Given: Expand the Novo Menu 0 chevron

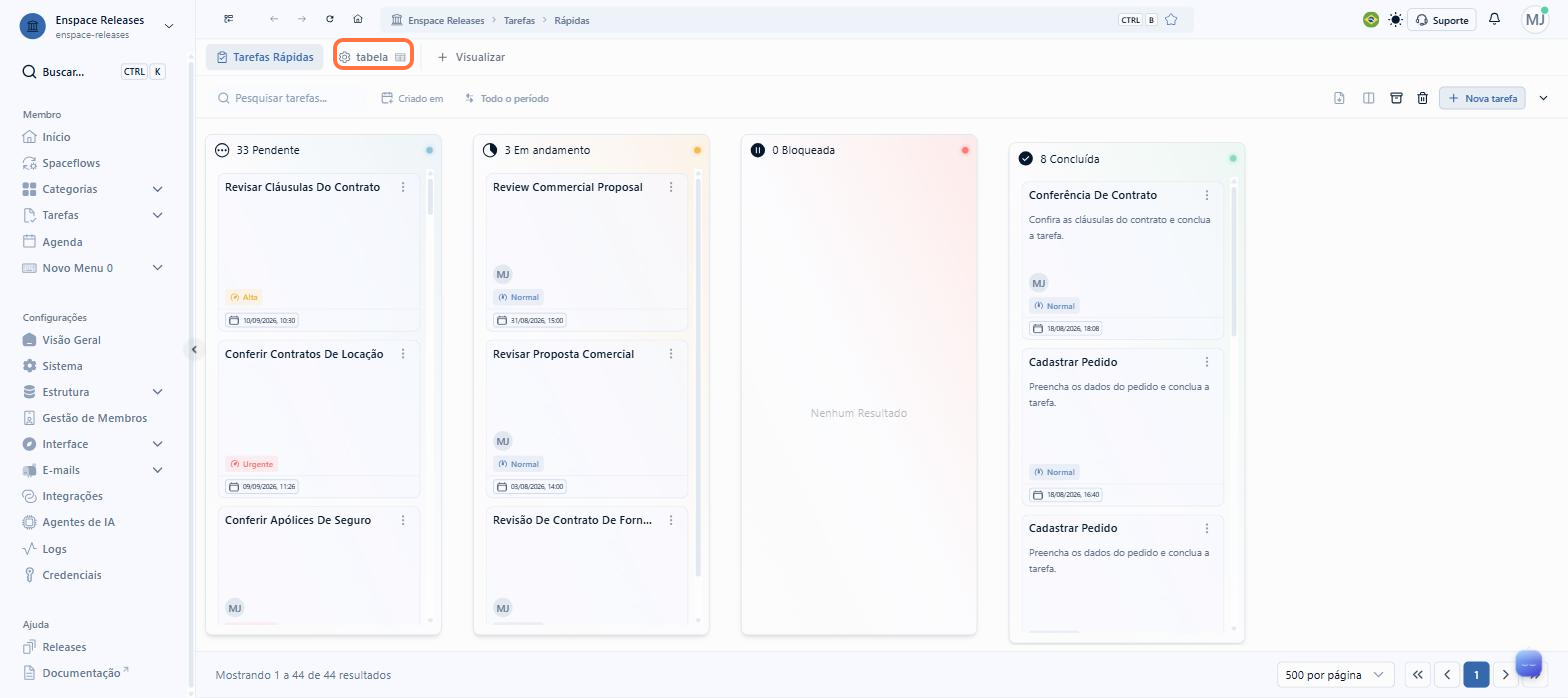Looking at the screenshot, I should [x=157, y=268].
